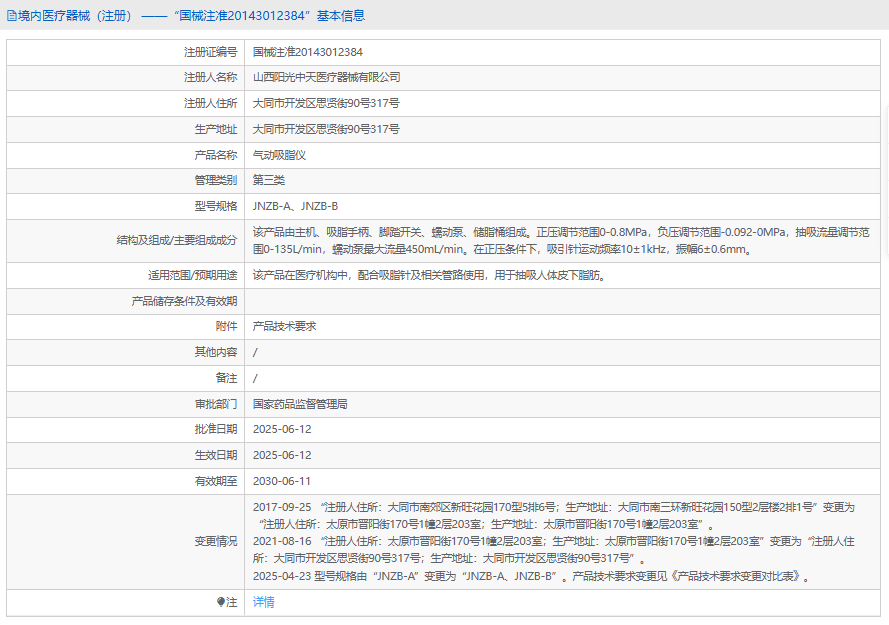Click the empty 产品储存条件及有效期 value cell

[x=560, y=301]
